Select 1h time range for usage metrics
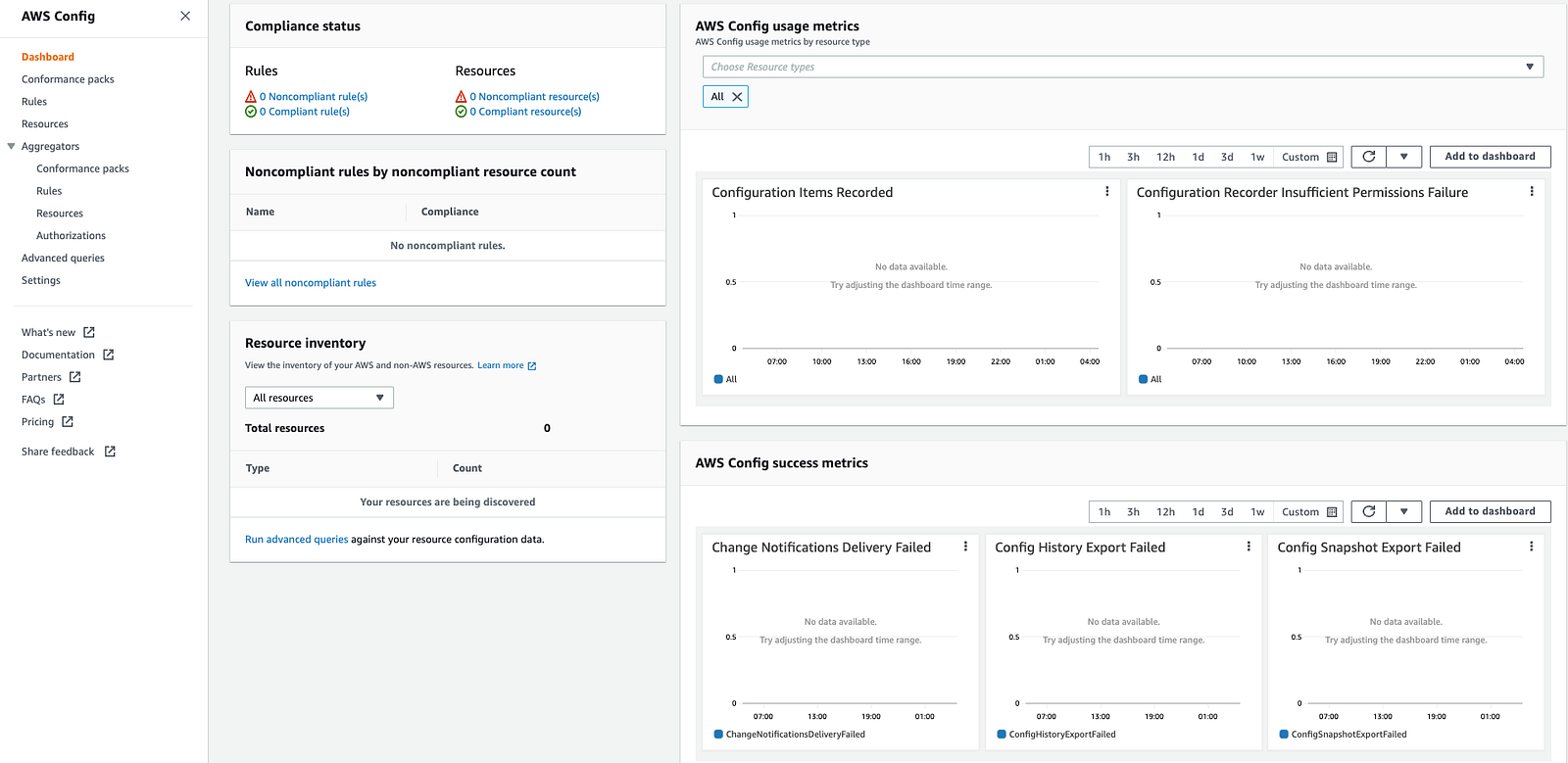This screenshot has width=1568, height=763. [x=1104, y=157]
